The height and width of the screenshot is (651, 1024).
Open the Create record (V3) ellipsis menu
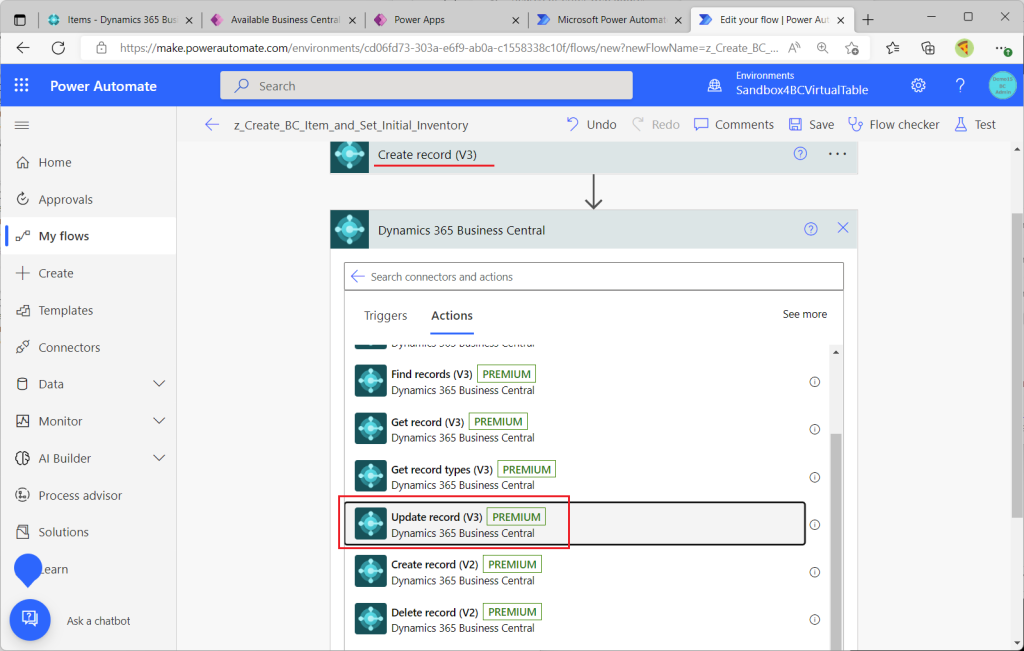point(837,154)
